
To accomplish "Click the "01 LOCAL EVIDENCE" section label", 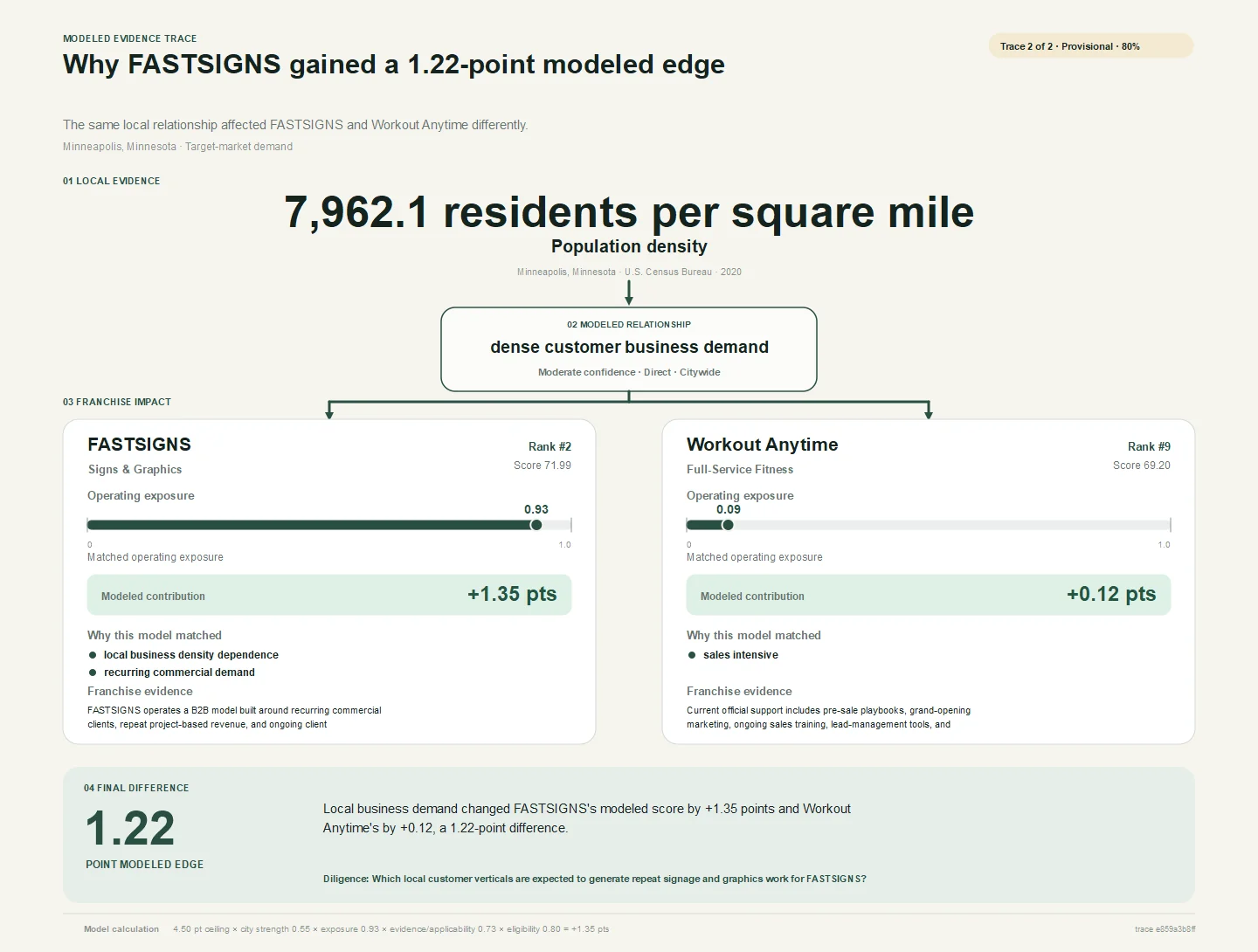I will 112,182.
